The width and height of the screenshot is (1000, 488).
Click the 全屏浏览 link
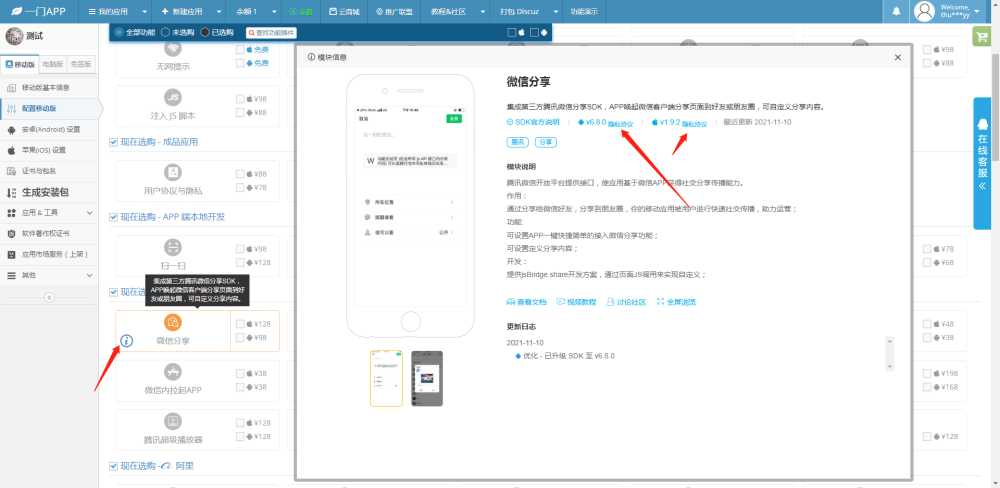(x=676, y=301)
